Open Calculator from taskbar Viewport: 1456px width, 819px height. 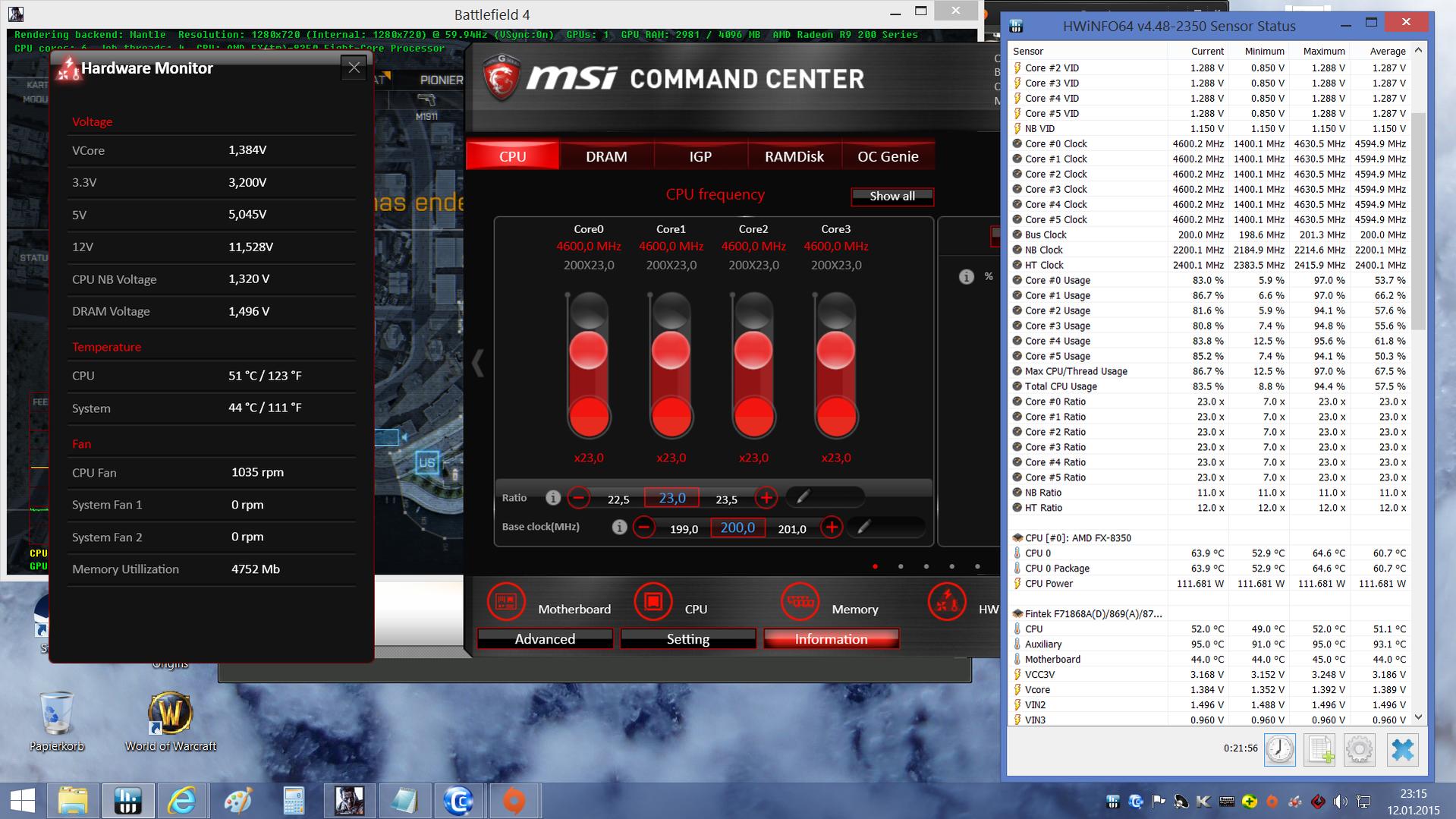[293, 801]
